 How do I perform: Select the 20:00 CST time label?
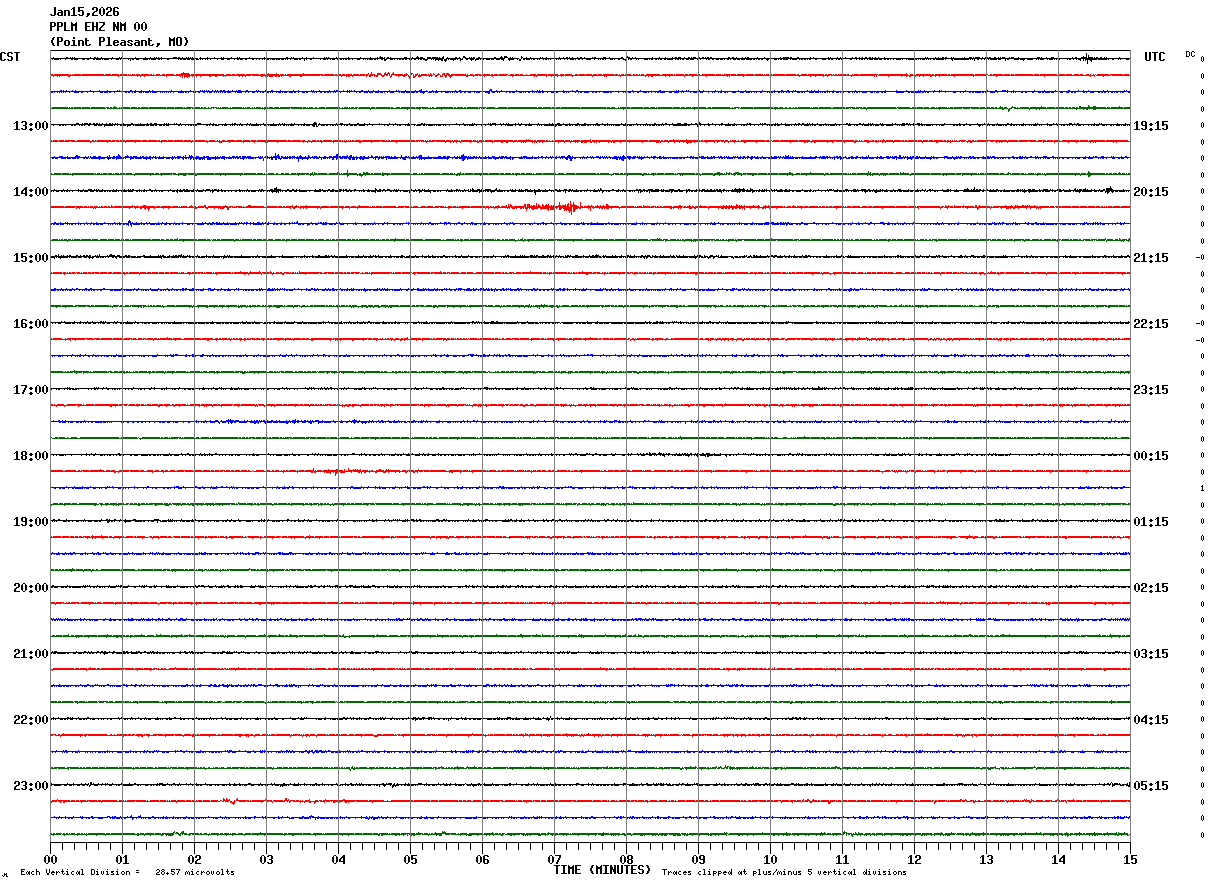pos(30,588)
